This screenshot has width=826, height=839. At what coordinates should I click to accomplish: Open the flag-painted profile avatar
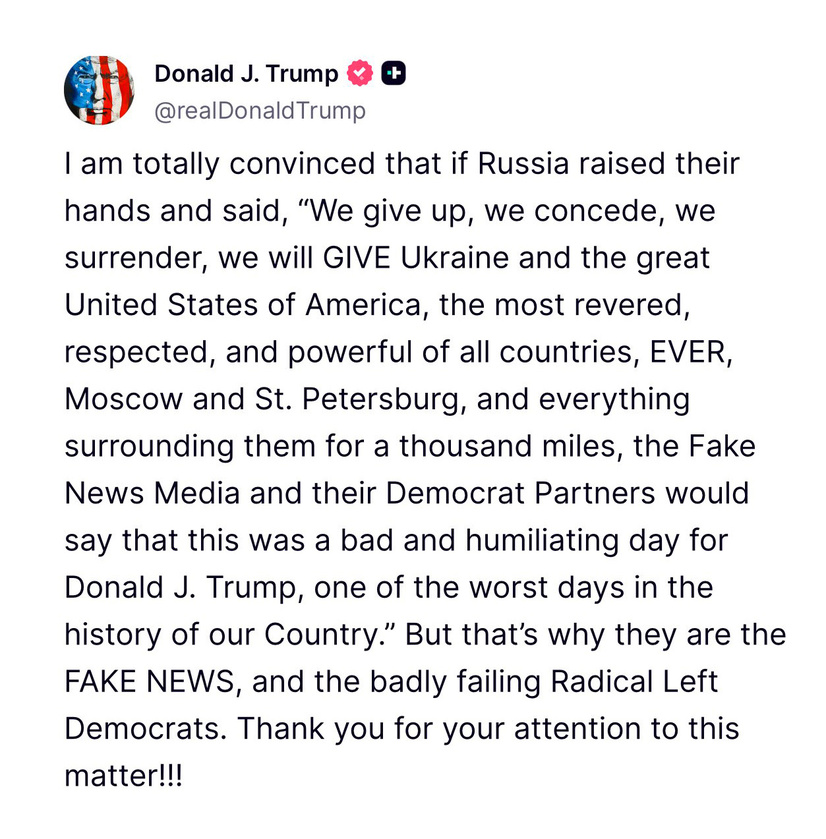[x=99, y=90]
